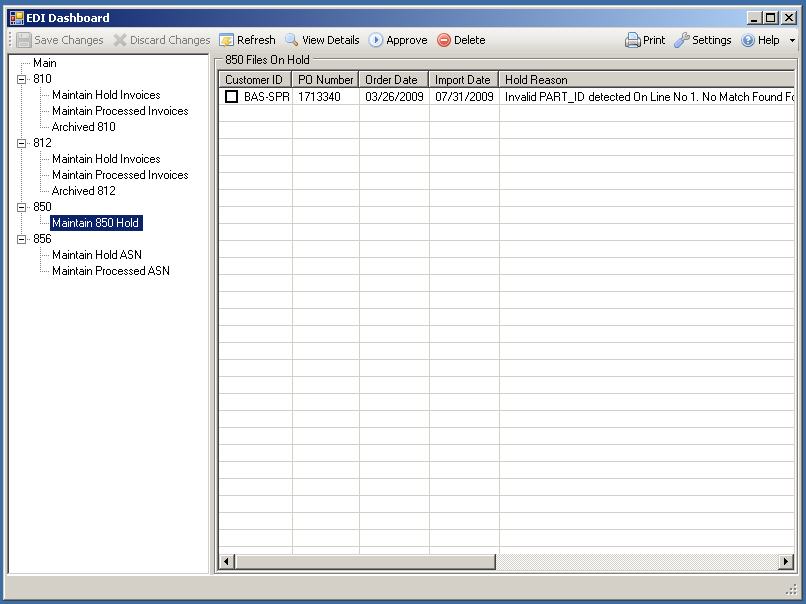Click the Refresh toolbar icon
806x604 pixels.
[227, 40]
